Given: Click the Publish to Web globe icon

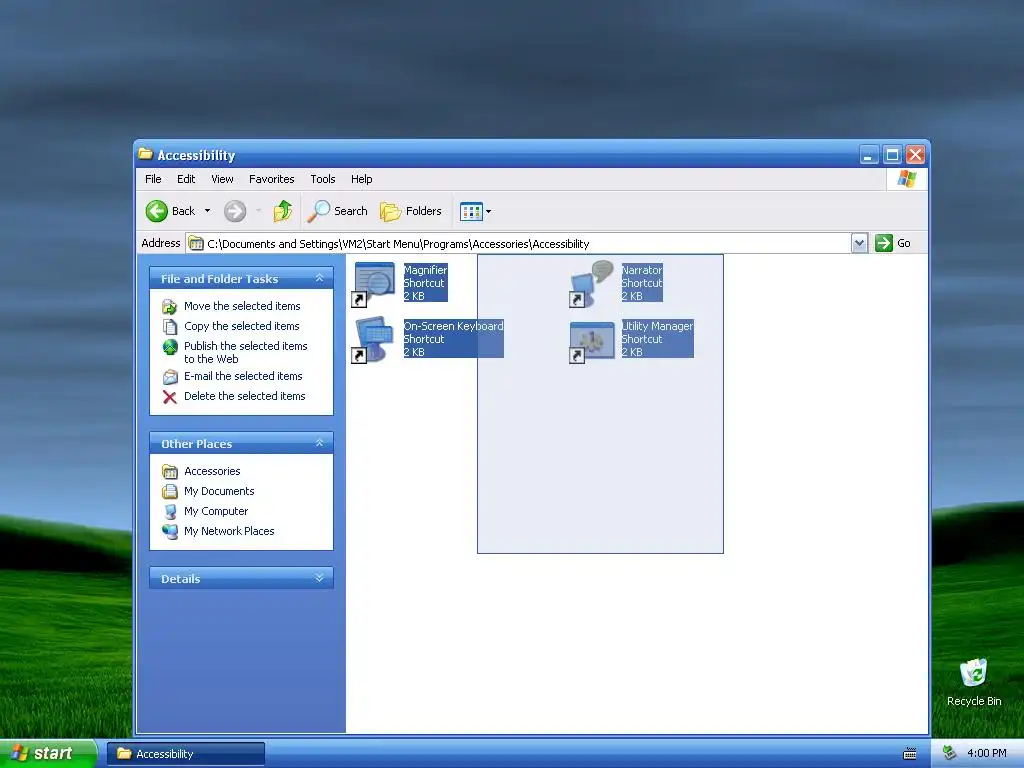Looking at the screenshot, I should pyautogui.click(x=170, y=347).
